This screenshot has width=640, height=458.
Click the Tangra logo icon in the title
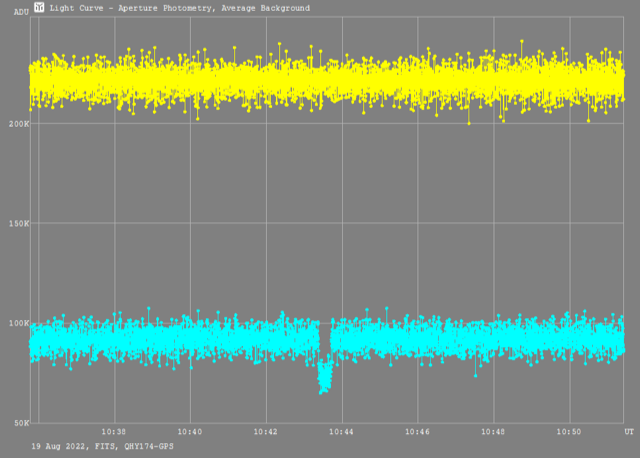pos(39,7)
